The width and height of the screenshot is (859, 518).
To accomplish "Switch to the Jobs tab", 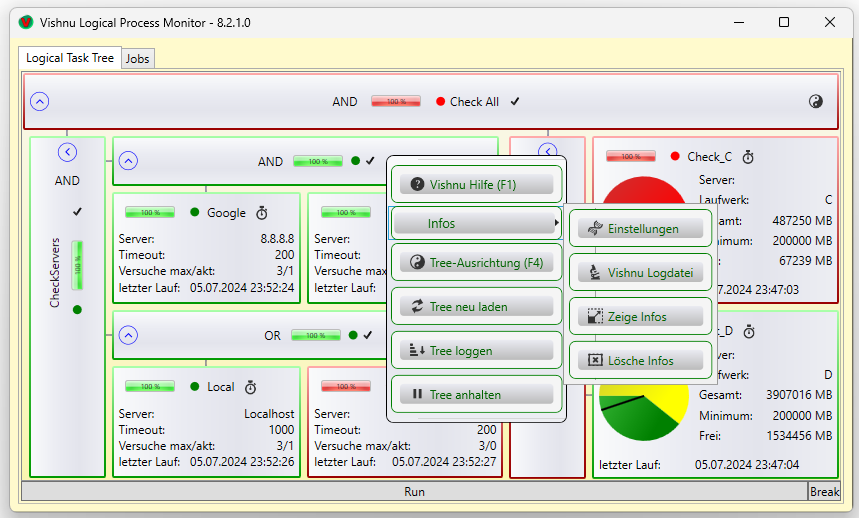I will [x=138, y=59].
